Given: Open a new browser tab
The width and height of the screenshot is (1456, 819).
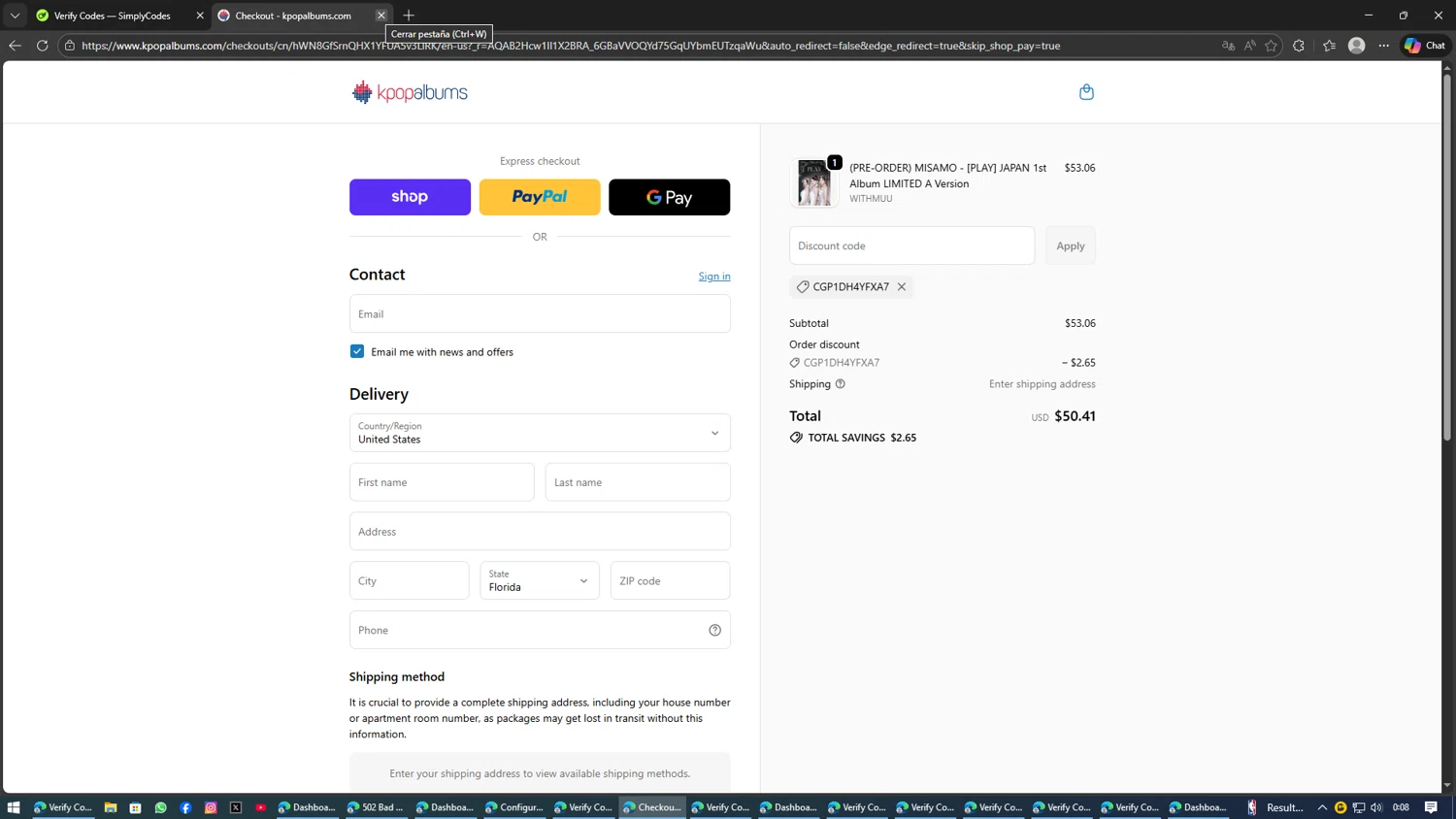Looking at the screenshot, I should pyautogui.click(x=409, y=16).
